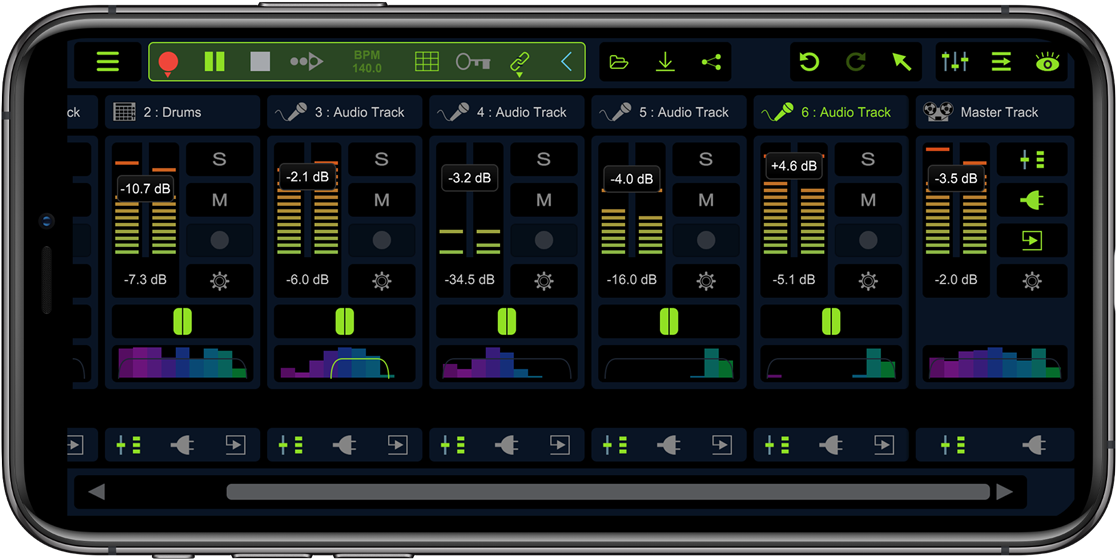Collapse the transport bar with left chevron
The width and height of the screenshot is (1116, 559).
567,62
